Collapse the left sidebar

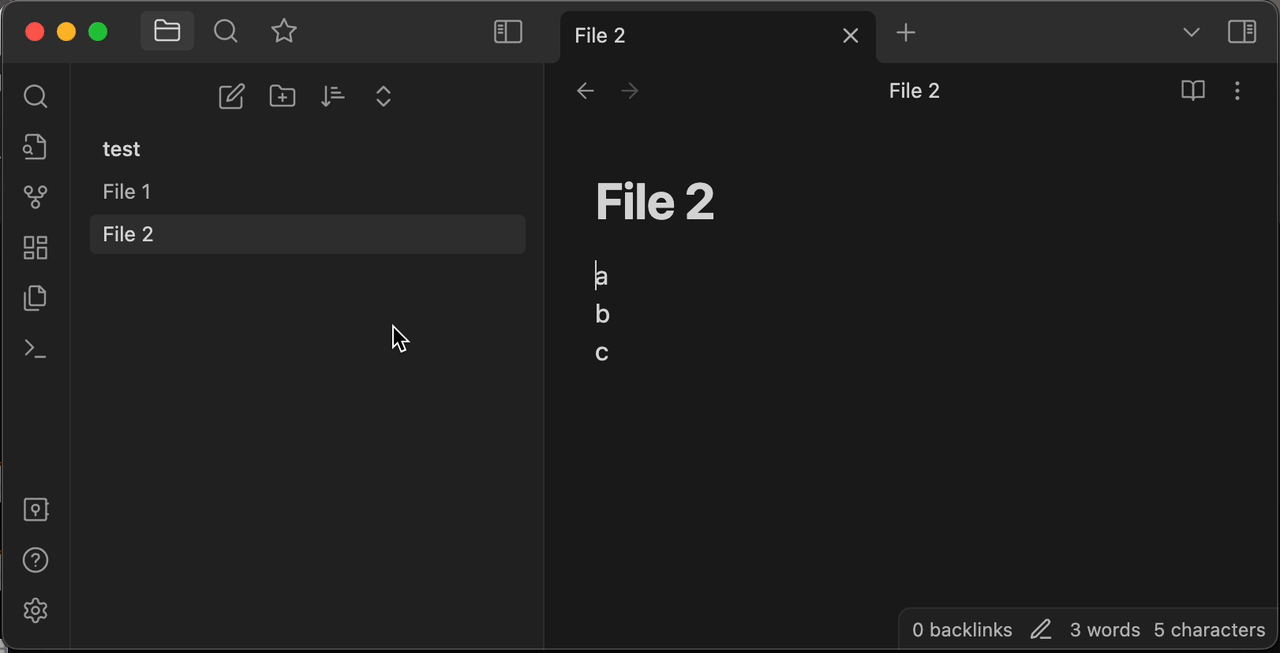click(x=508, y=32)
